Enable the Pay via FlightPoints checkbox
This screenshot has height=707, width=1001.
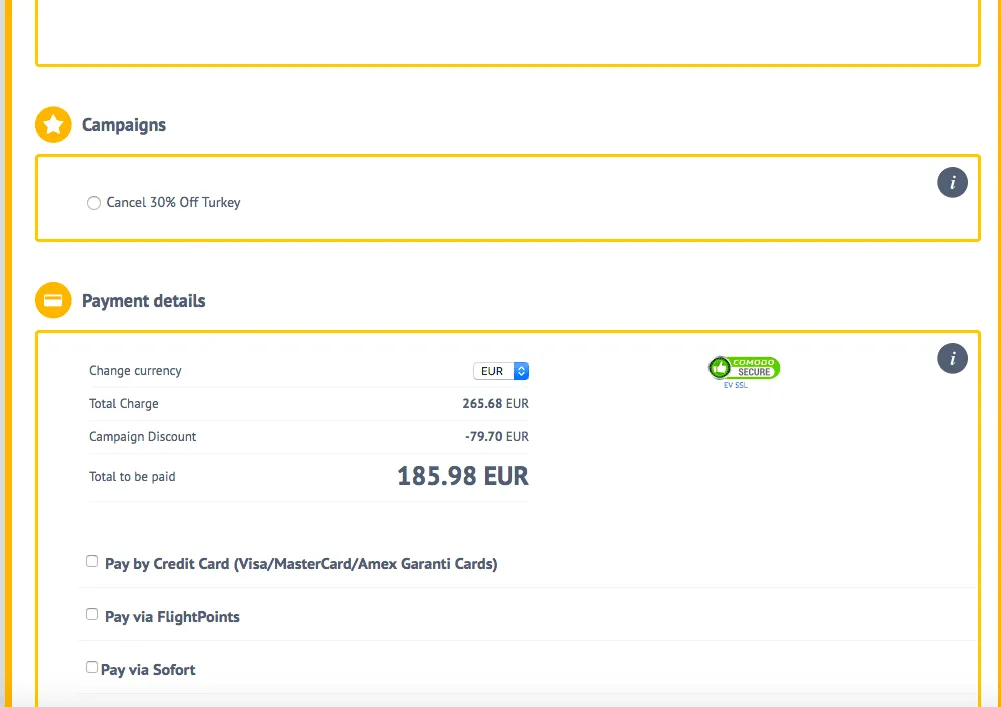pyautogui.click(x=92, y=614)
